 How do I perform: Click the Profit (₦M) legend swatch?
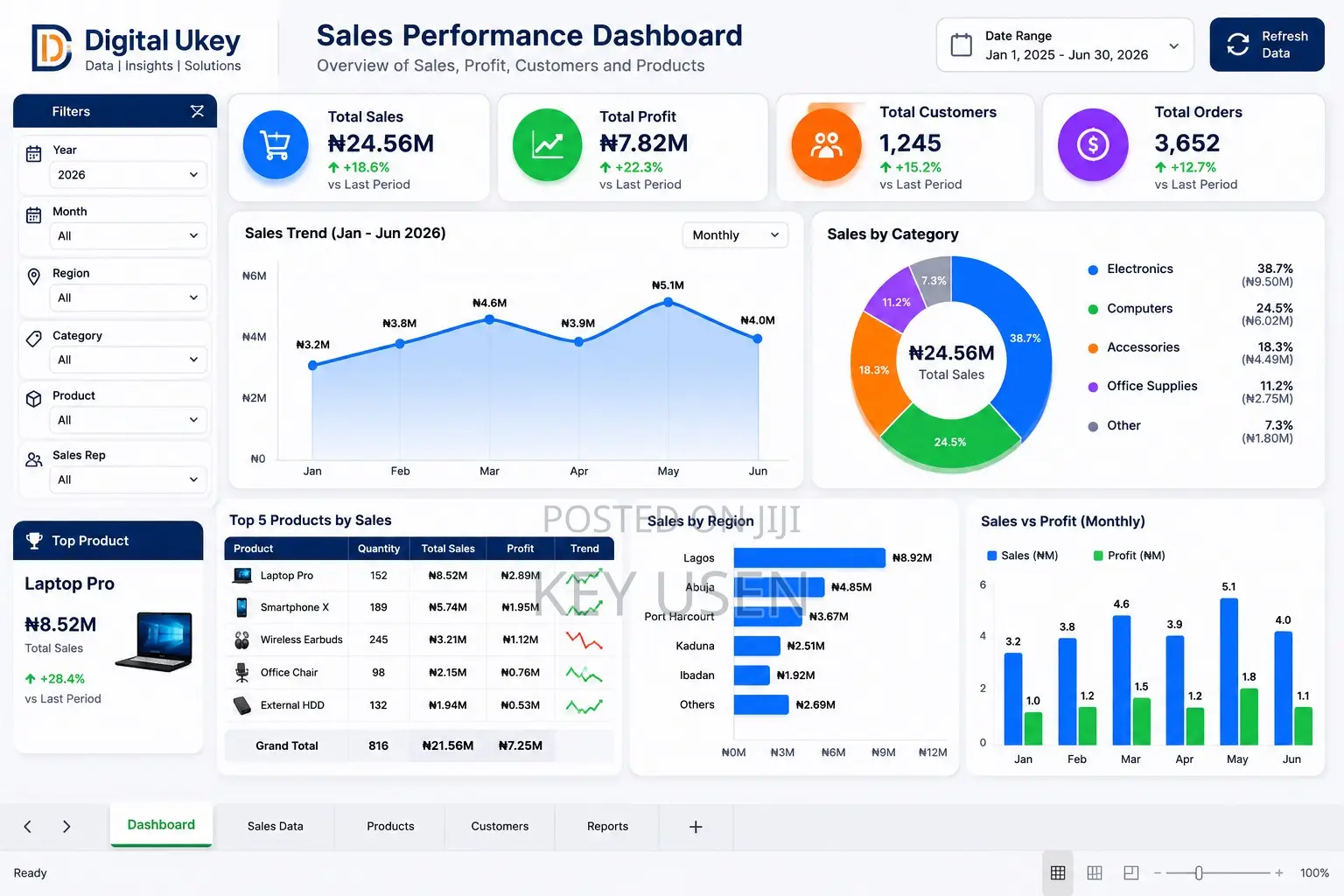click(x=1098, y=556)
